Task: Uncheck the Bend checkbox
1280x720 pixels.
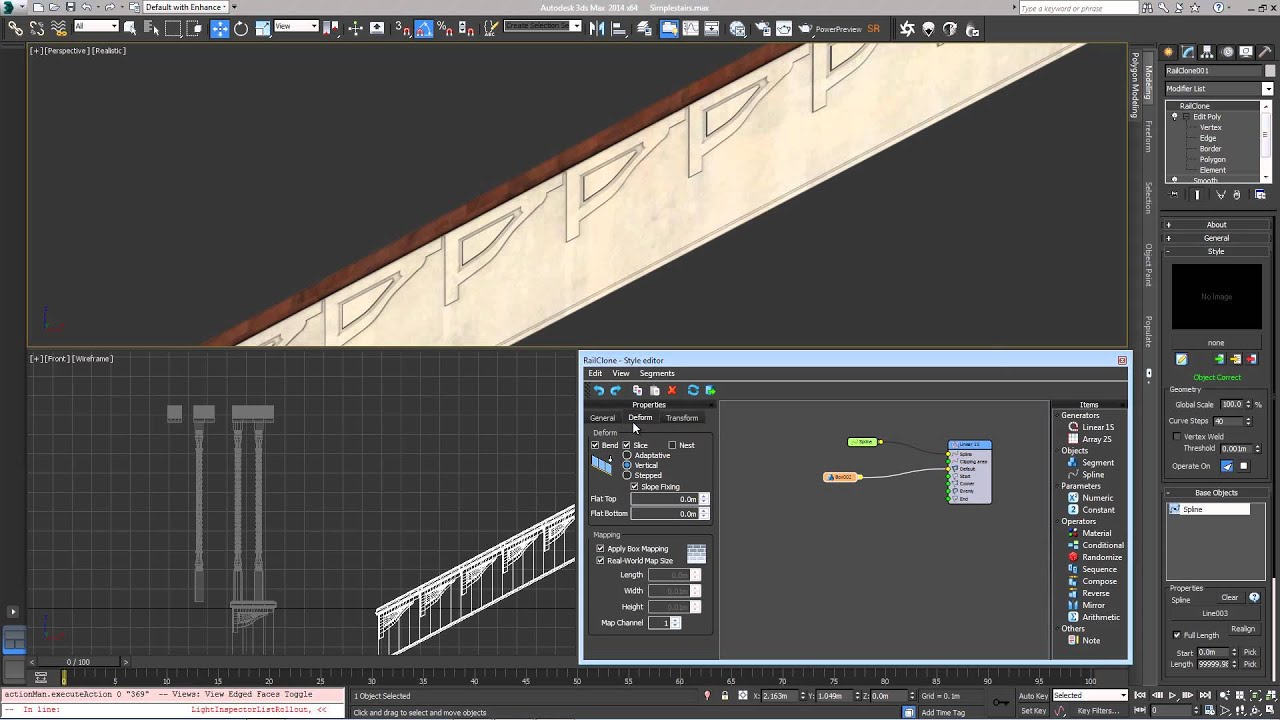Action: (x=596, y=445)
